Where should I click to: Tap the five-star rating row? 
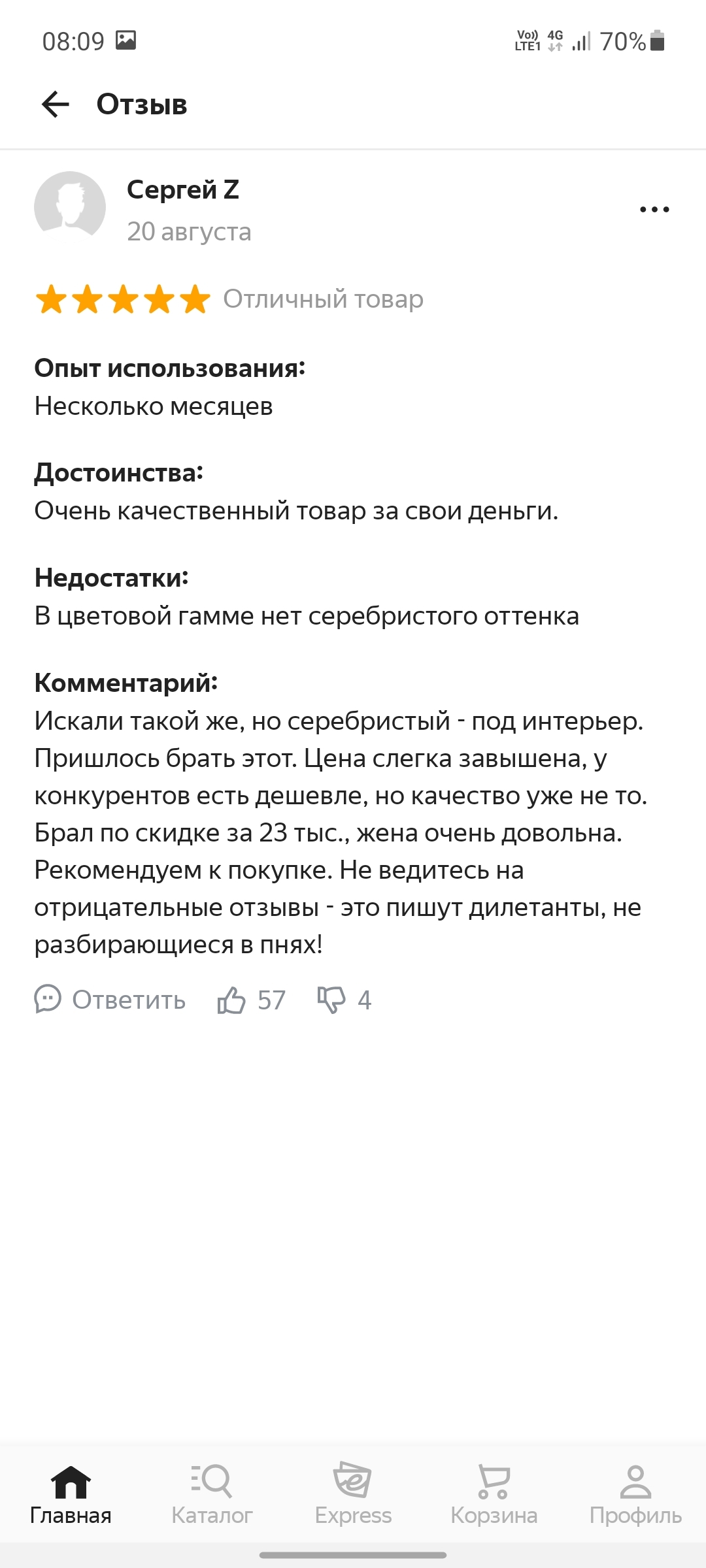(x=123, y=300)
